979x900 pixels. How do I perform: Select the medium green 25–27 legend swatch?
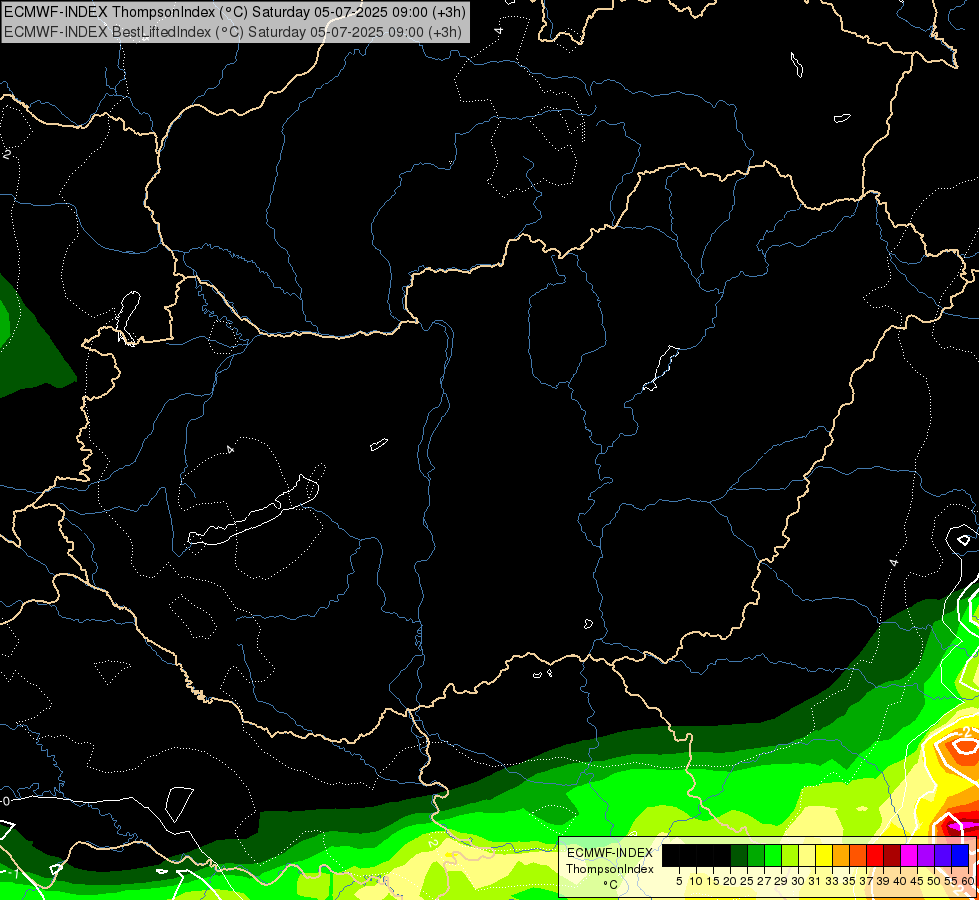(x=756, y=855)
